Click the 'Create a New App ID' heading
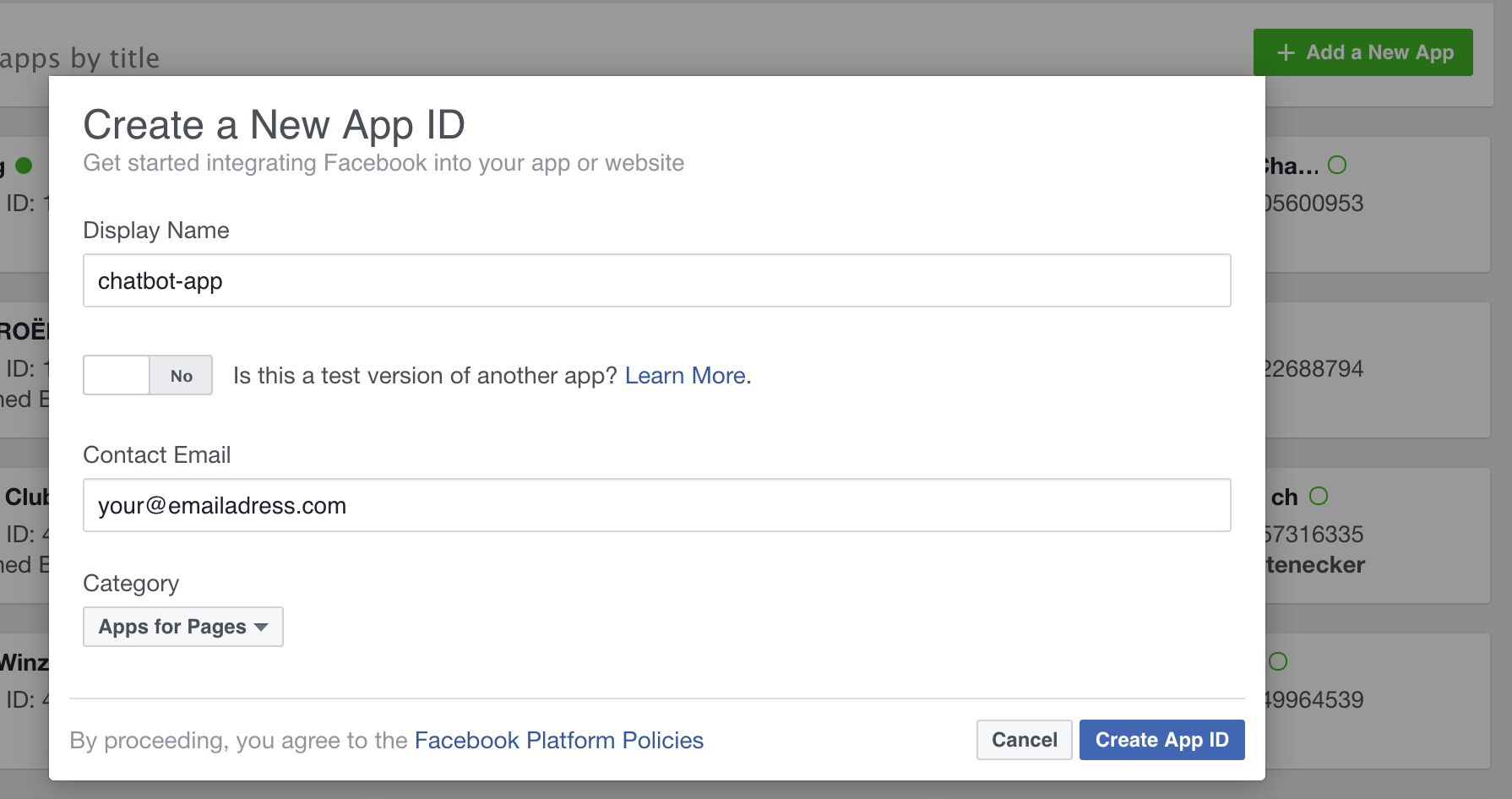This screenshot has width=1512, height=799. [x=274, y=125]
